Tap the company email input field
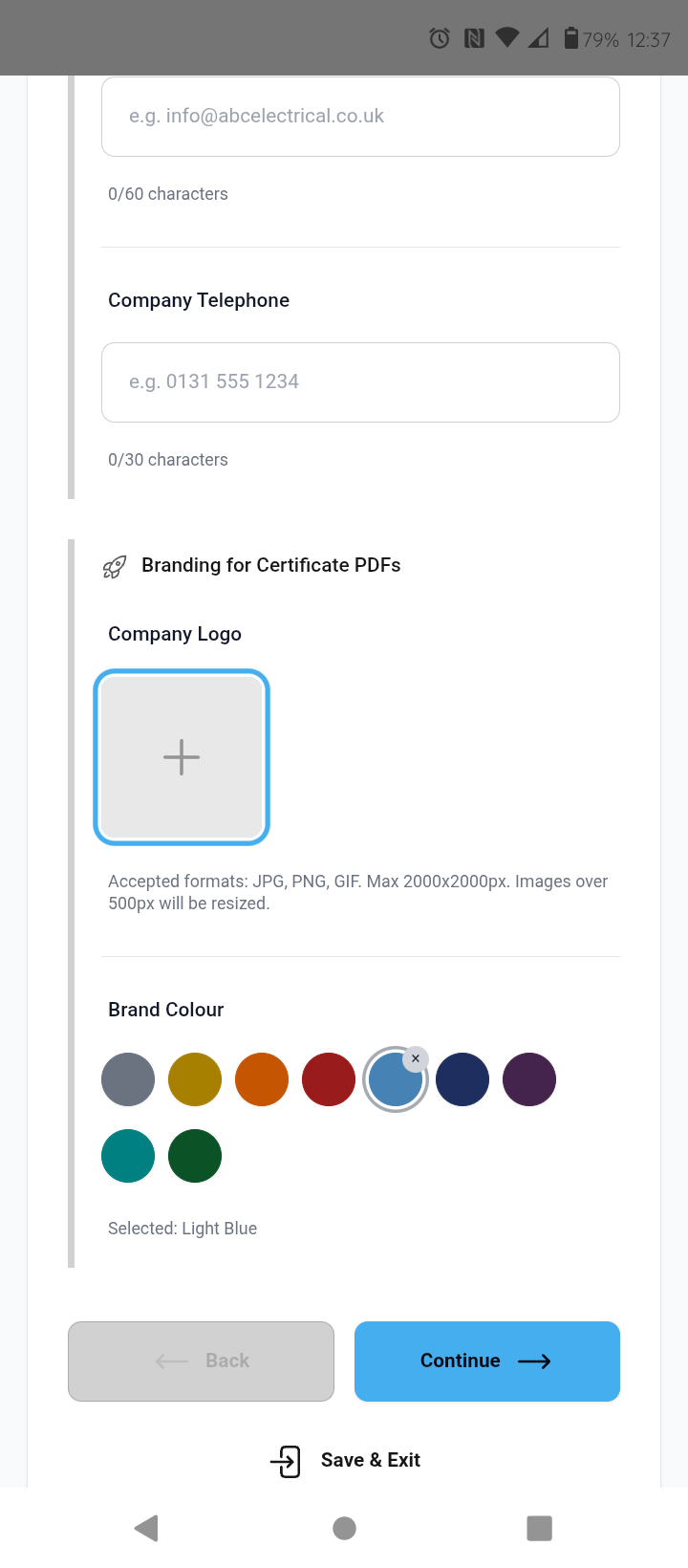The image size is (688, 1568). pyautogui.click(x=360, y=116)
